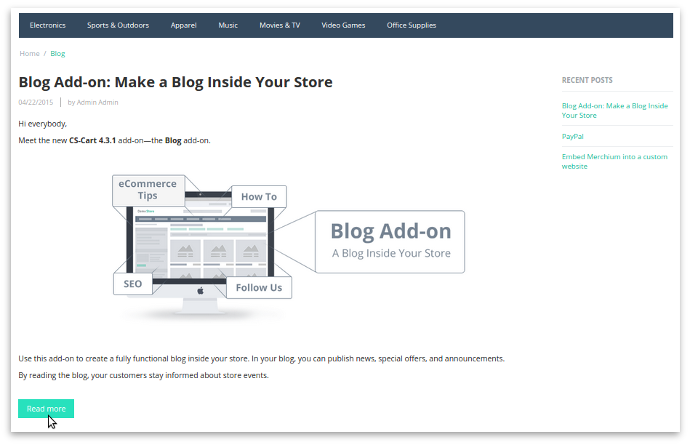Click the Follow Us callout in image
690x445 pixels.
(258, 287)
